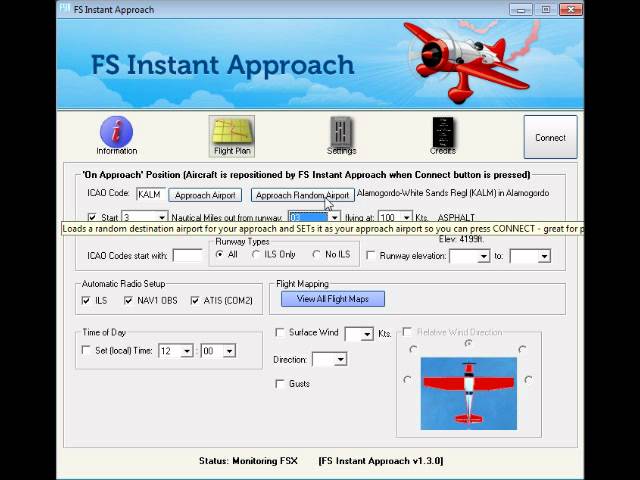Expand the Surface Wind knots dropdown
The height and width of the screenshot is (480, 640).
point(367,334)
